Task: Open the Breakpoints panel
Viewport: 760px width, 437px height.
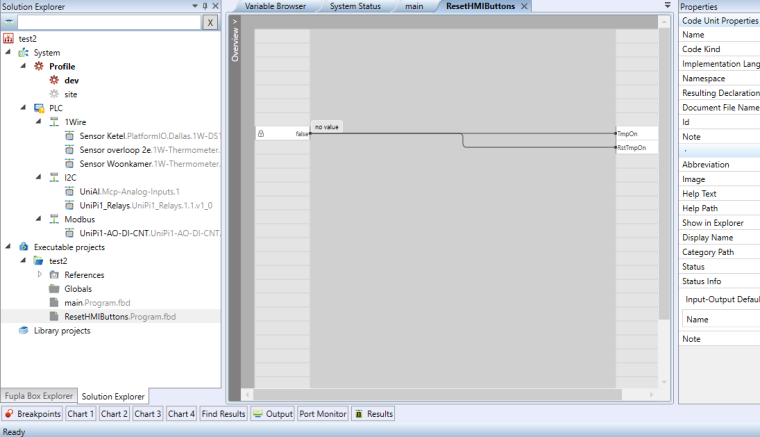Action: (33, 413)
